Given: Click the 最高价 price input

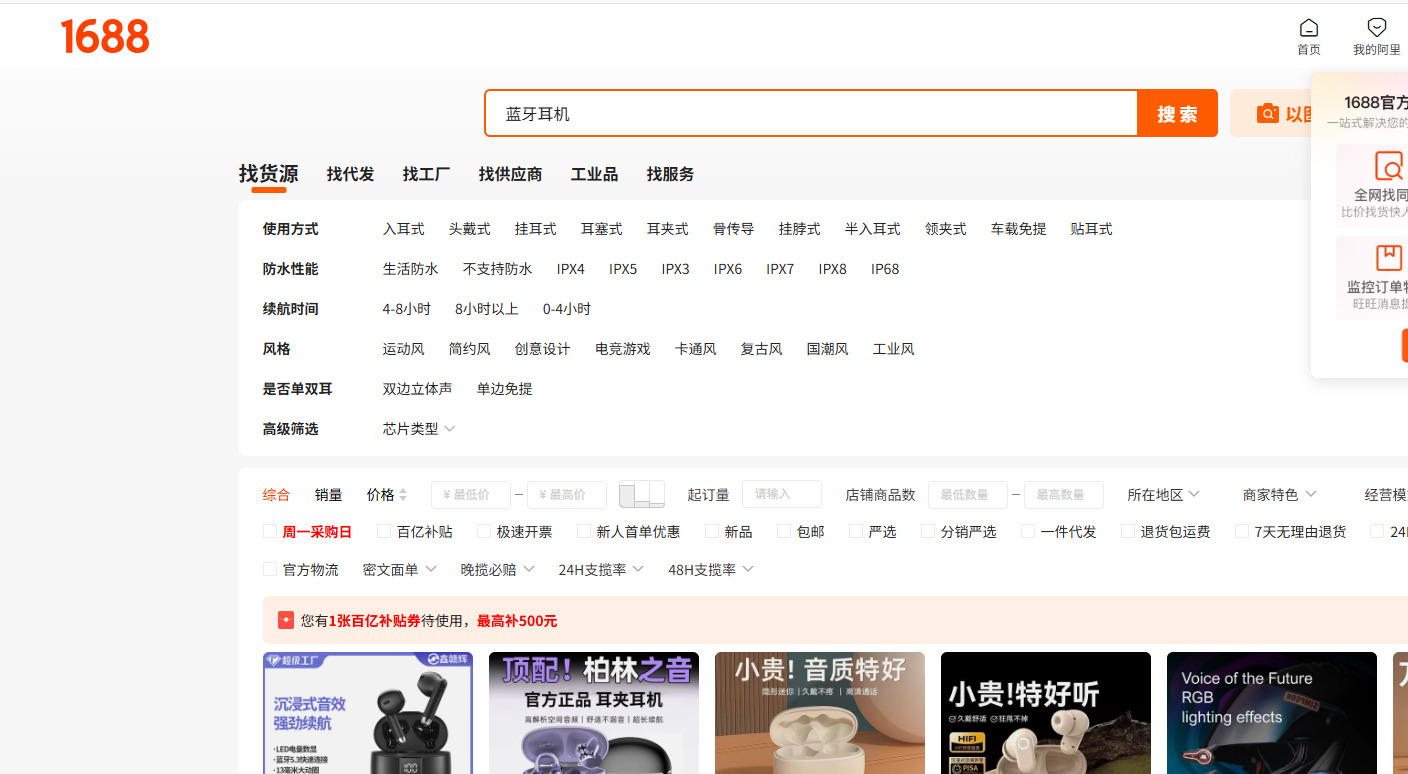Looking at the screenshot, I should [x=567, y=495].
